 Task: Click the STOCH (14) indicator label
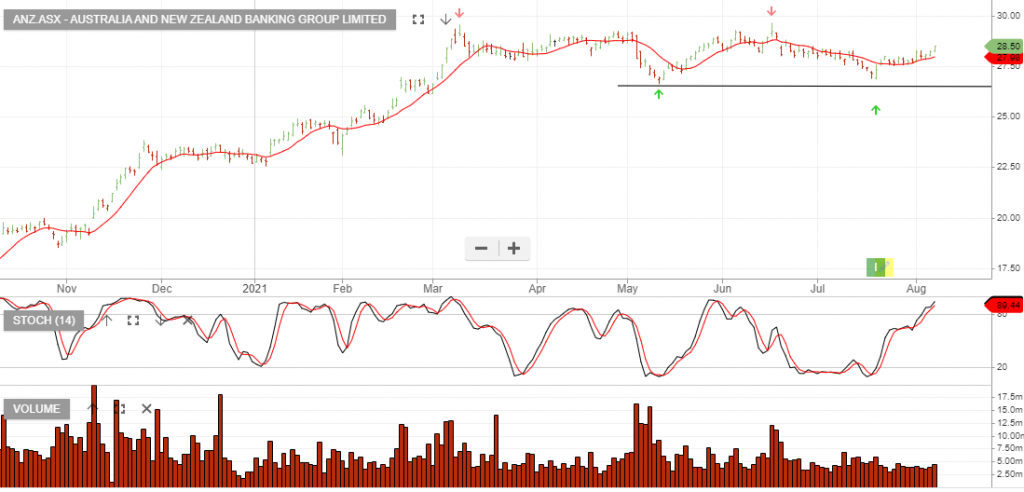pos(44,320)
